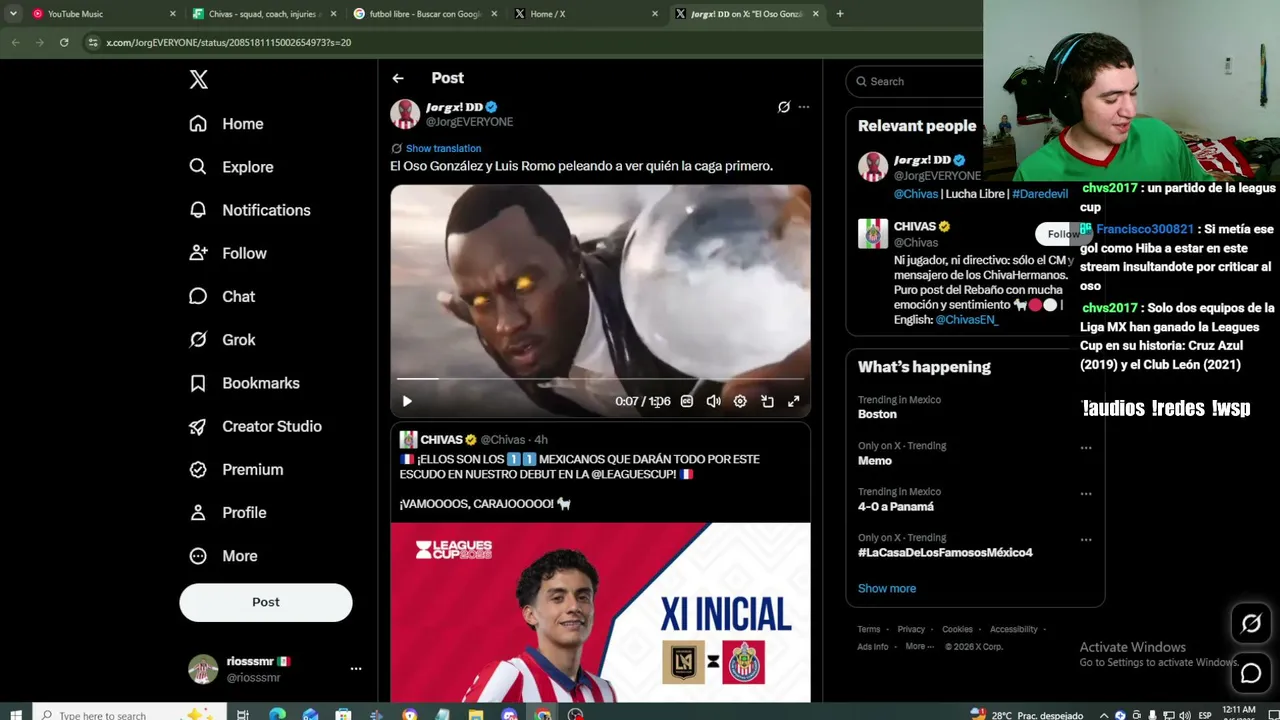1280x720 pixels.
Task: Click the Premium verified badge icon
Action: (x=198, y=469)
